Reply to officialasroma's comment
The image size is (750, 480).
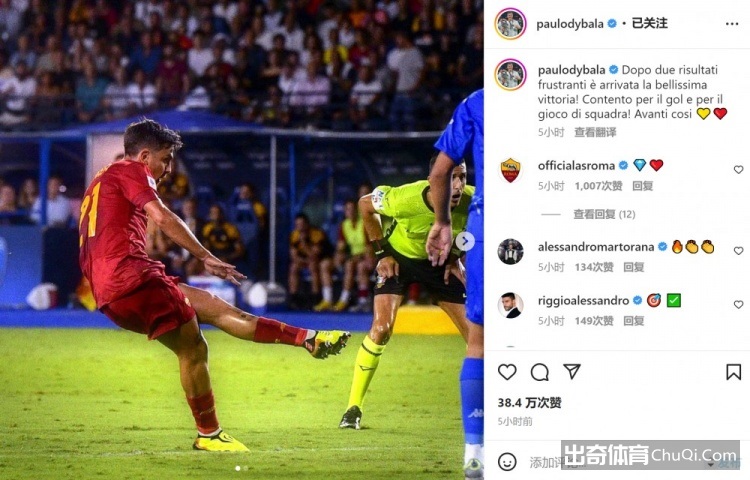pos(642,186)
